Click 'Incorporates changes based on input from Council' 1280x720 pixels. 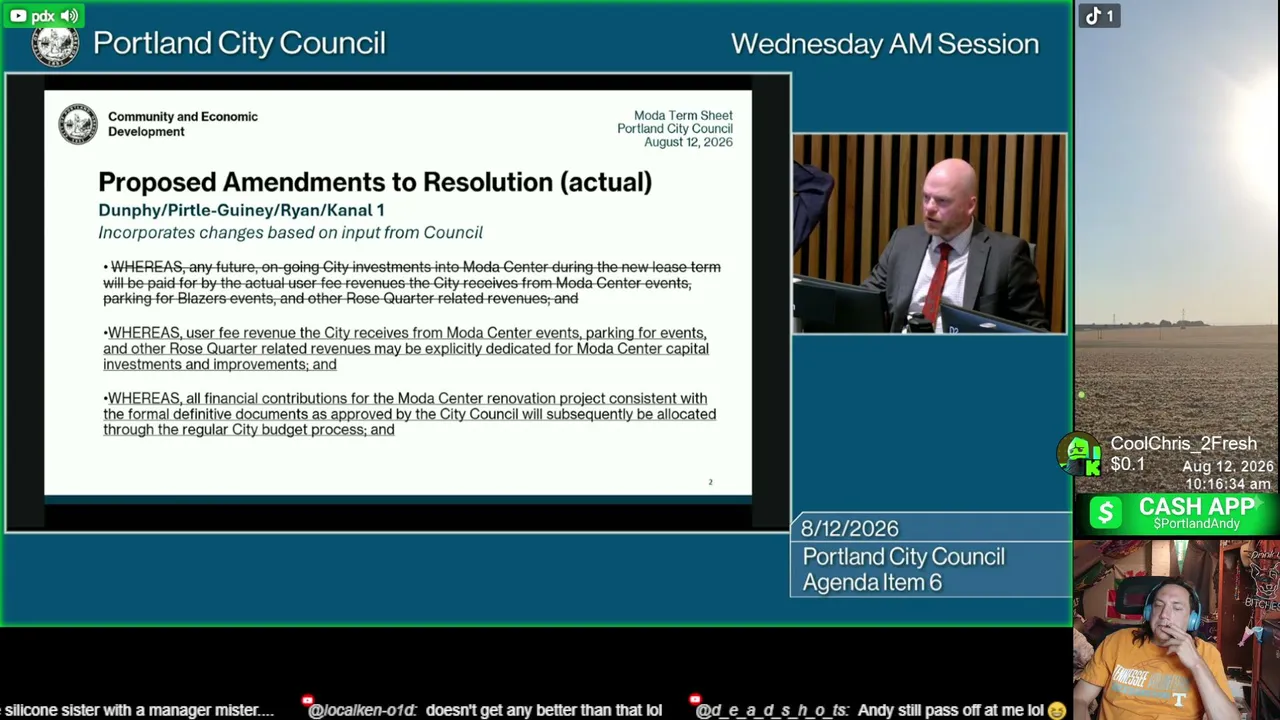tap(290, 232)
